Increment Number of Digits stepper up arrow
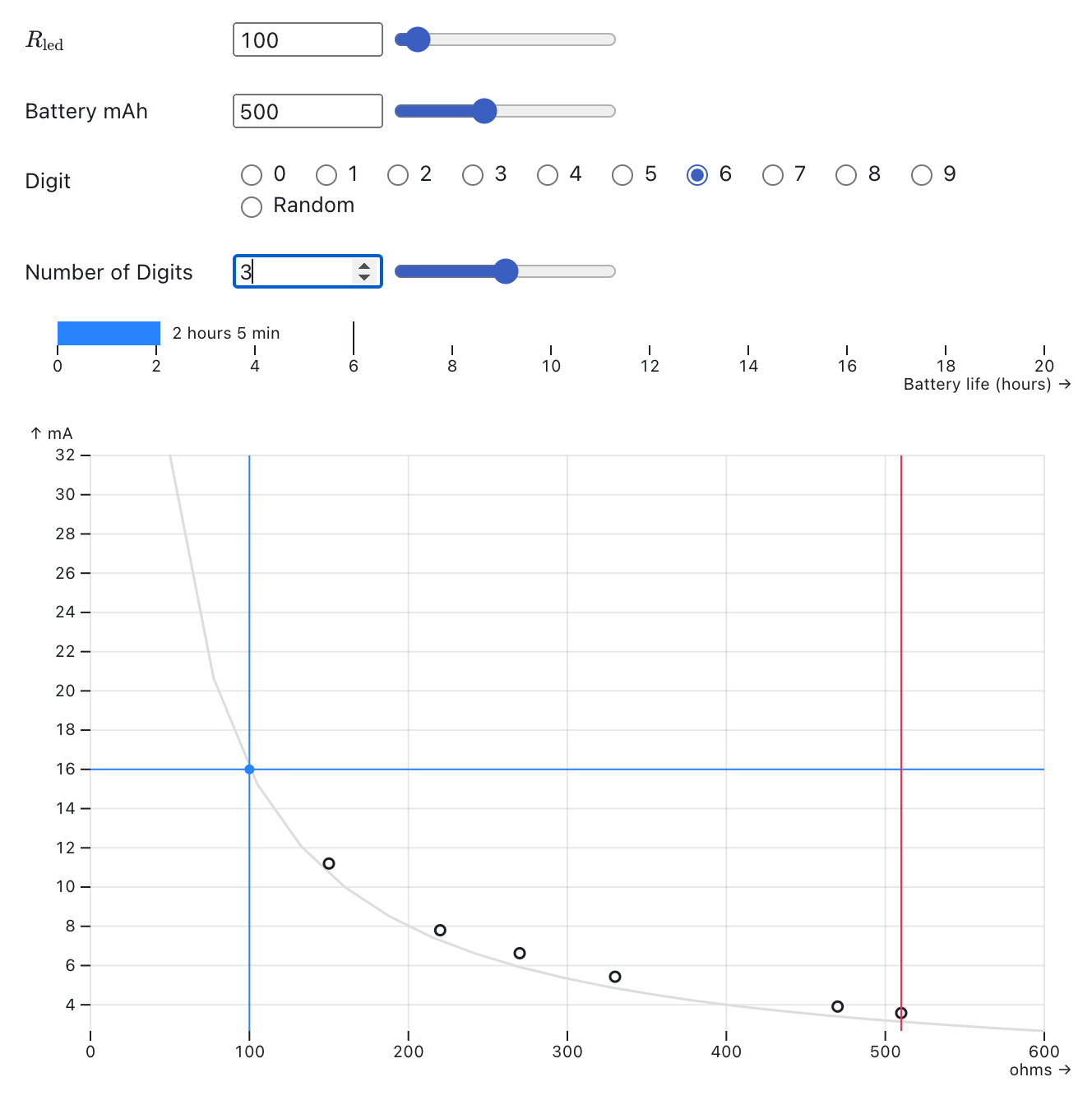This screenshot has height=1100, width=1092. (x=364, y=266)
